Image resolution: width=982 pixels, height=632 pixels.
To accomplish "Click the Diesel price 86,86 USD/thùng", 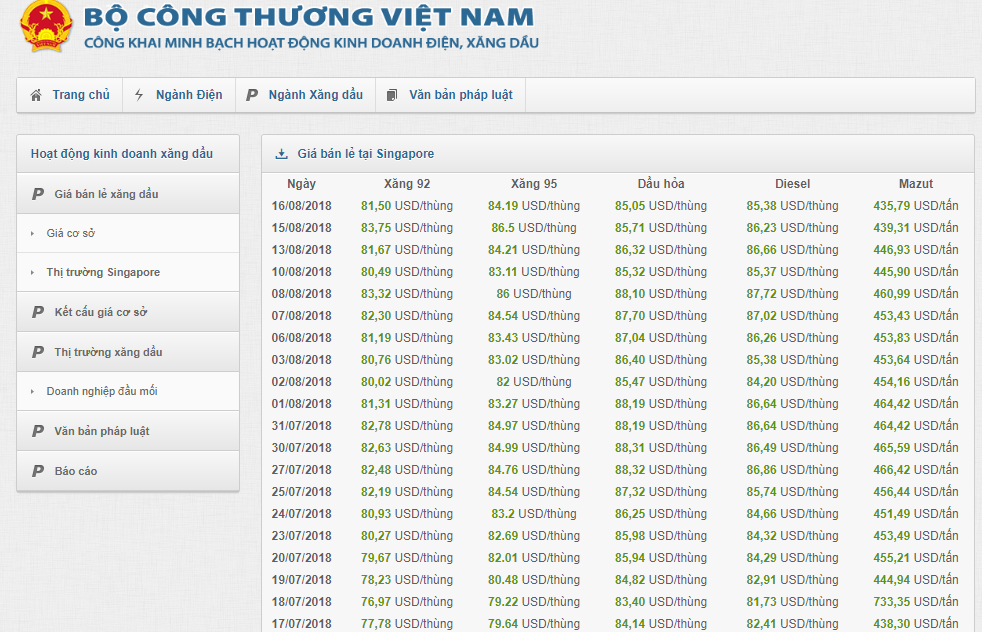I will (792, 470).
